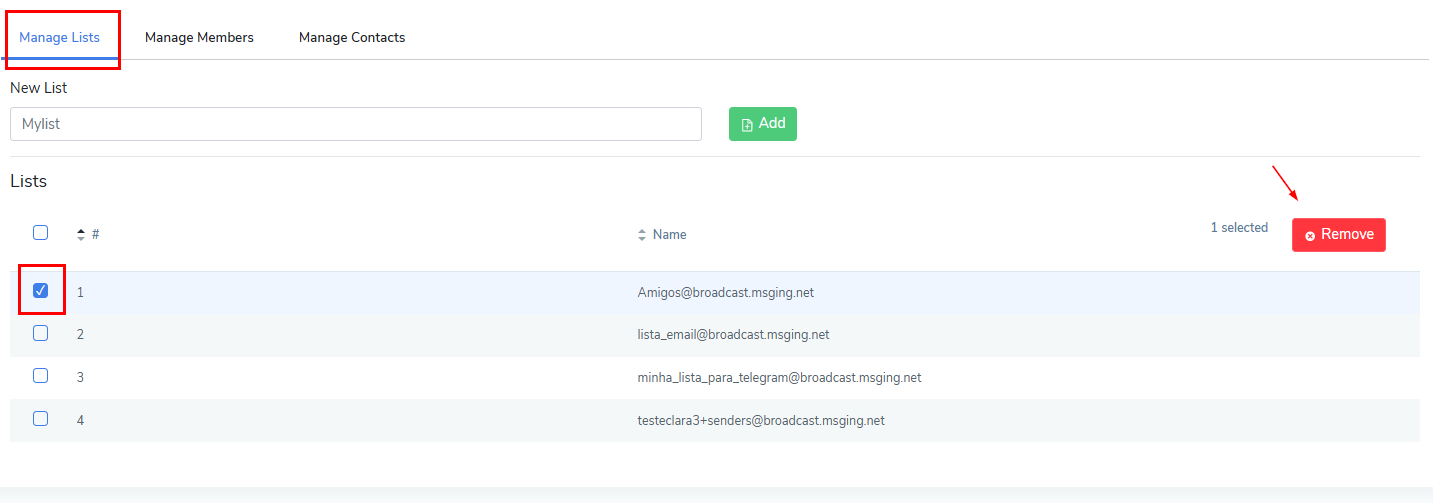
Task: Click the x-circle icon on the Remove button
Action: tap(1310, 235)
